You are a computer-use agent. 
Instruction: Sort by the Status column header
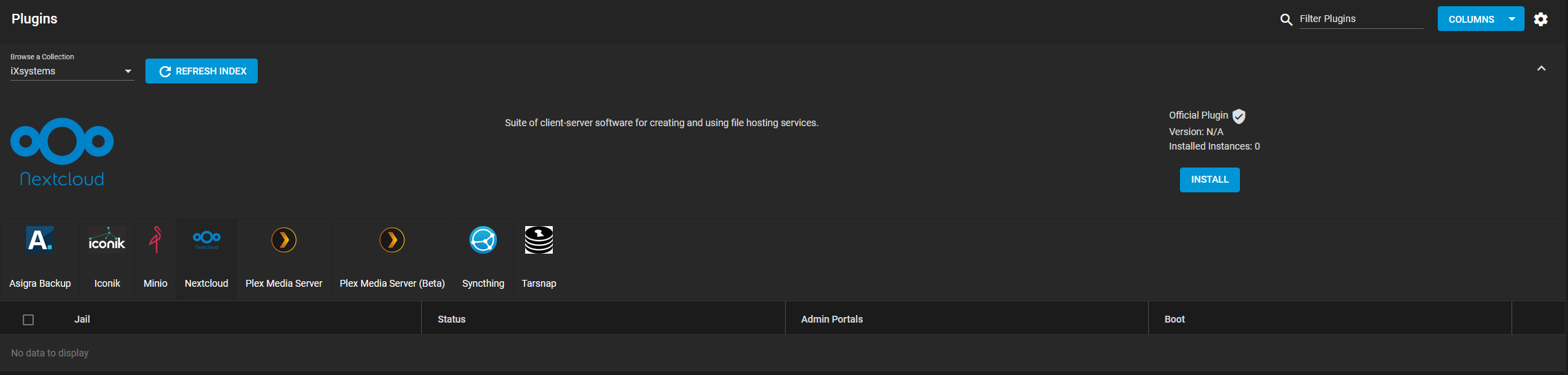pyautogui.click(x=451, y=319)
